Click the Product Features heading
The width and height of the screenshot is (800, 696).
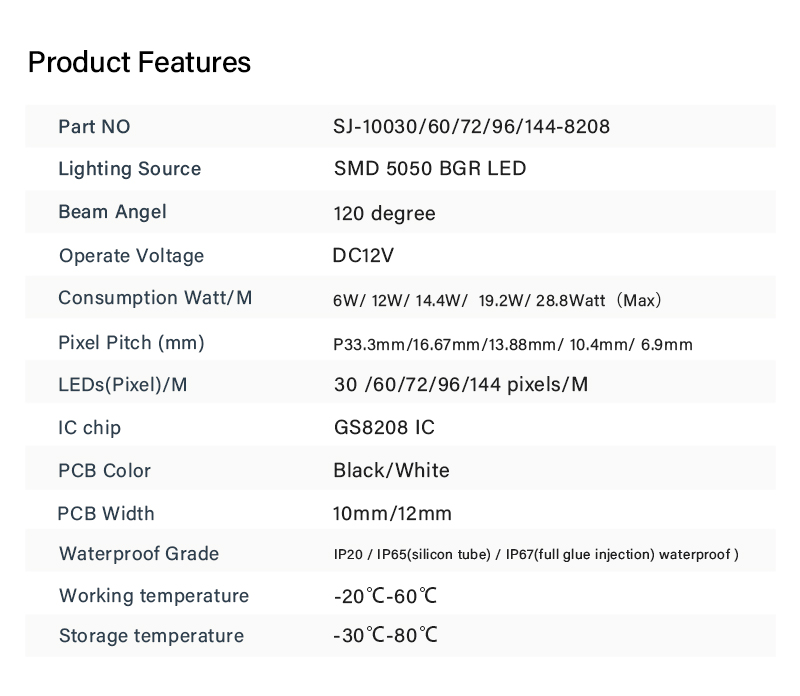pos(139,62)
